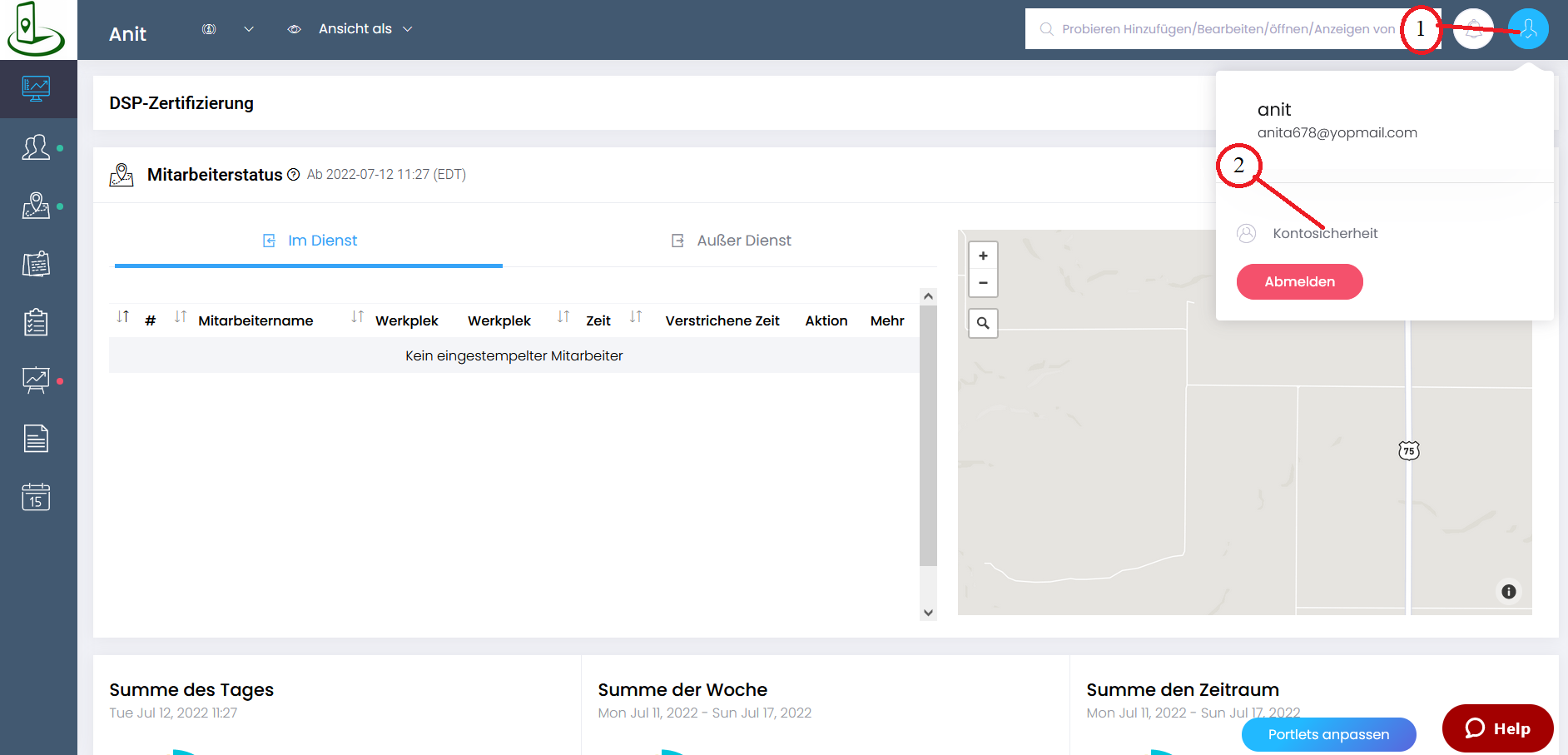Open the clipboard checklist sidebar icon
The image size is (1568, 755).
click(36, 322)
